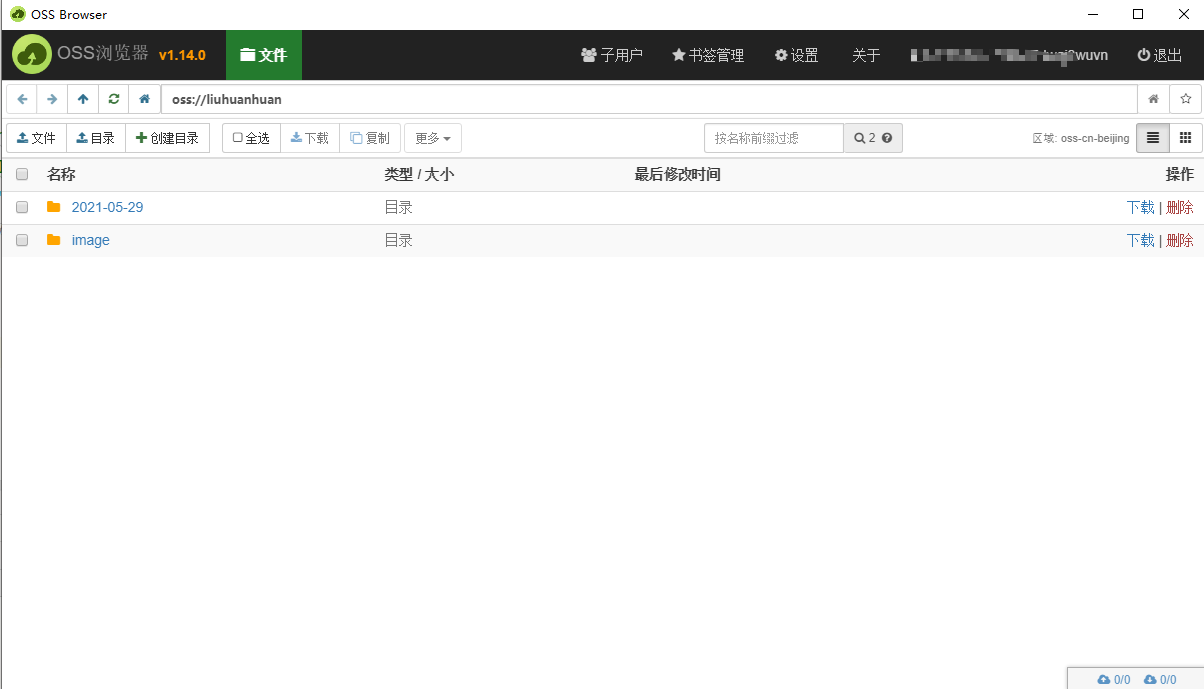Viewport: 1204px width, 689px height.
Task: Focus the name prefix filter field
Action: pyautogui.click(x=774, y=138)
